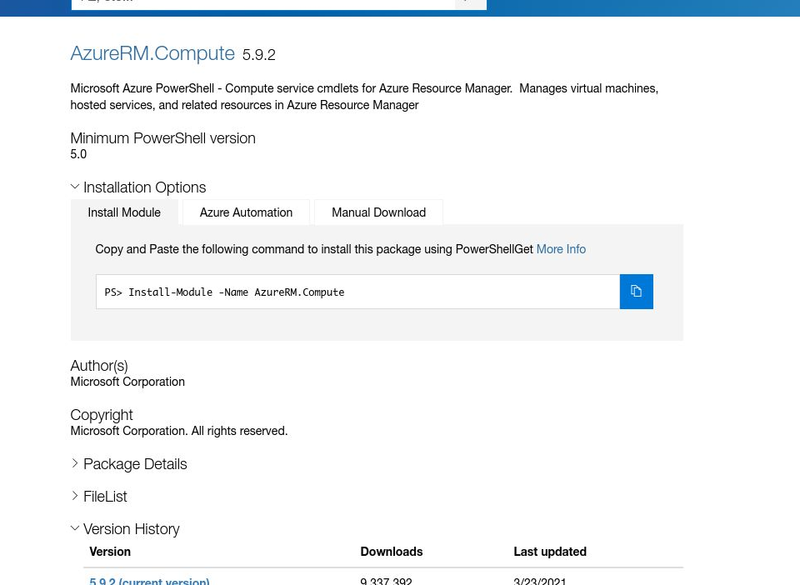Collapse the Installation Options section

pos(138,187)
